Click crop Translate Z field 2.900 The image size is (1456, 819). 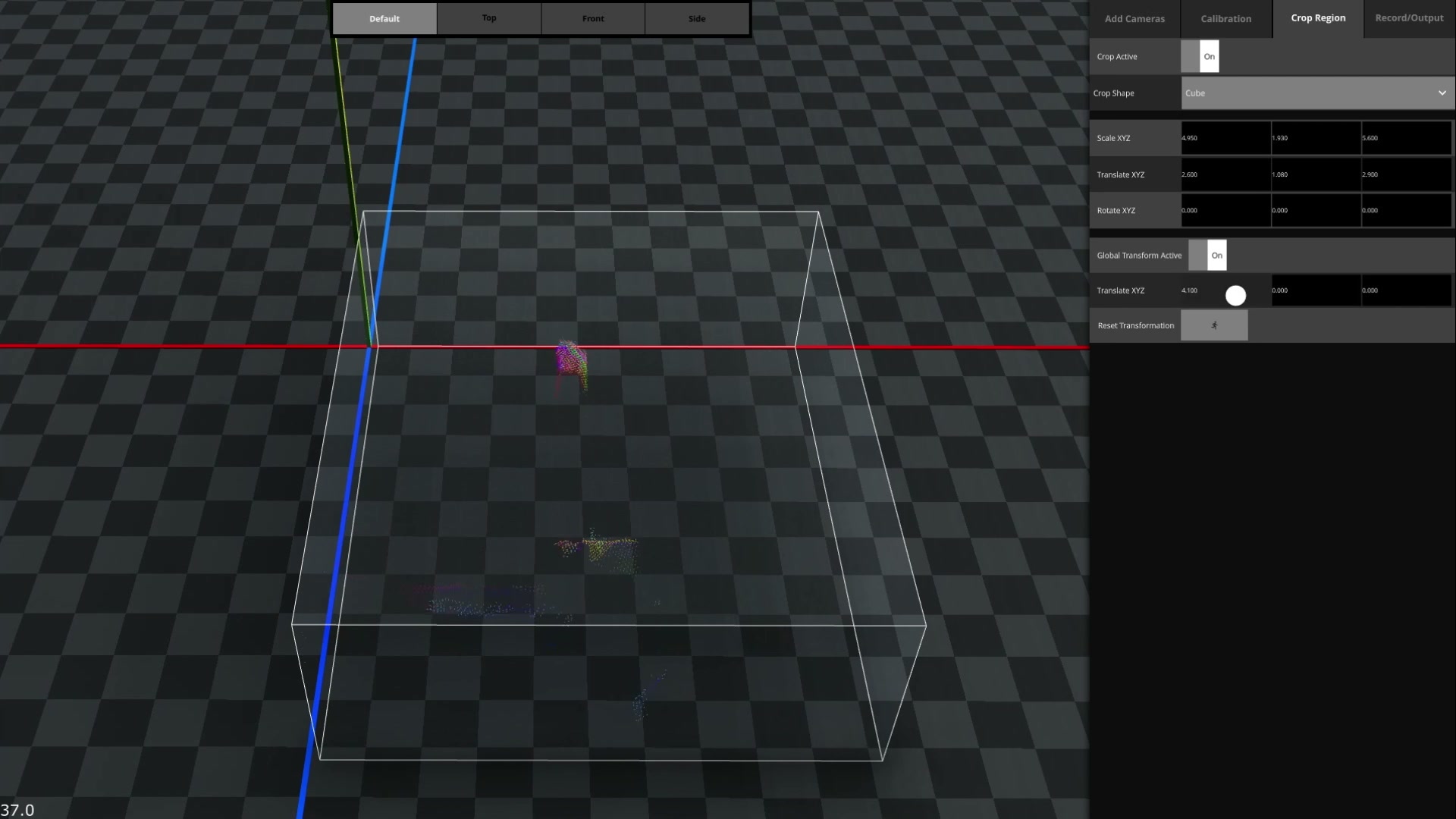pyautogui.click(x=1406, y=174)
